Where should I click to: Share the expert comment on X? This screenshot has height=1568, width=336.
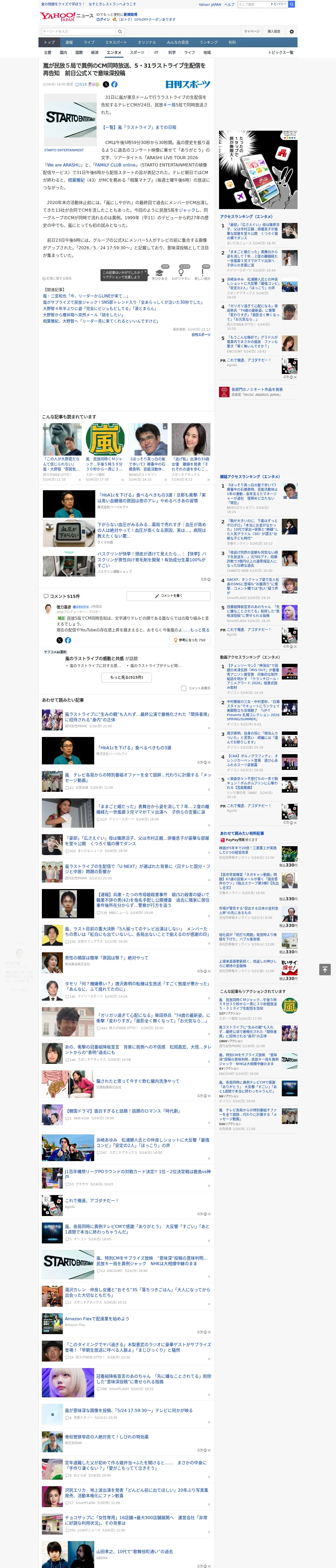tap(59, 640)
